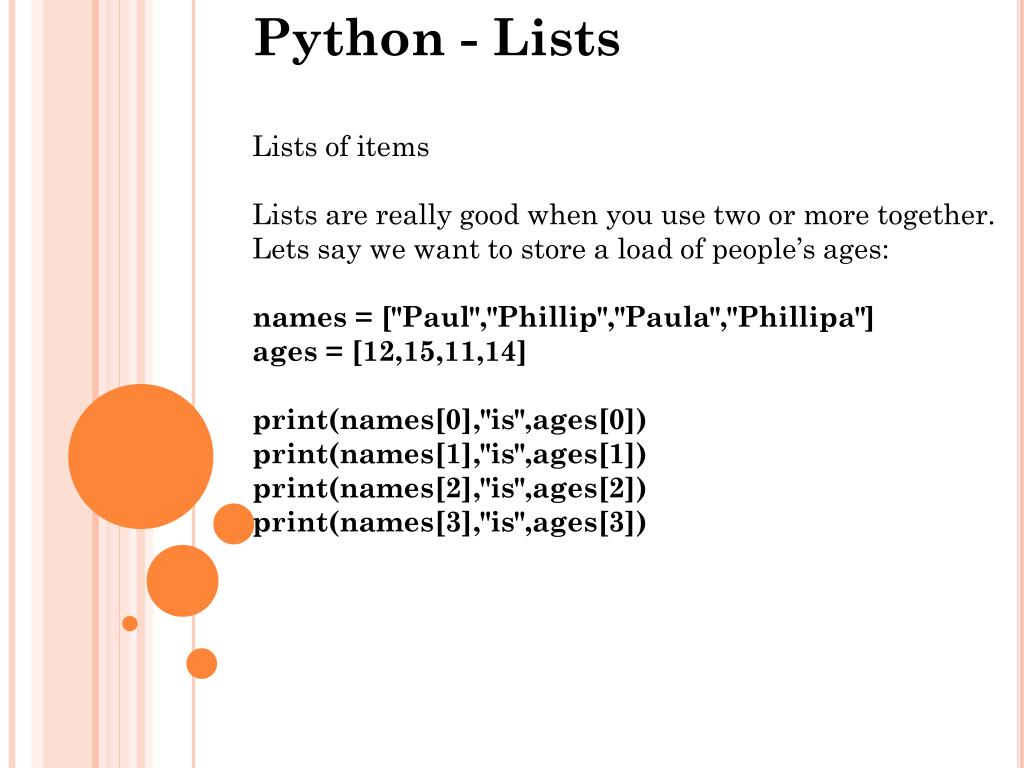Click the sentence about storing people's ages

pos(571,249)
